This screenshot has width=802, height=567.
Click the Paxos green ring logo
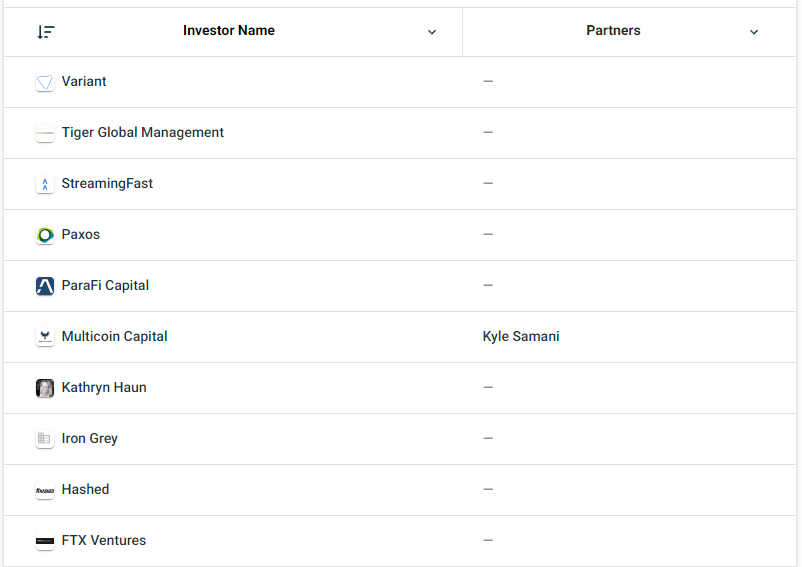45,235
